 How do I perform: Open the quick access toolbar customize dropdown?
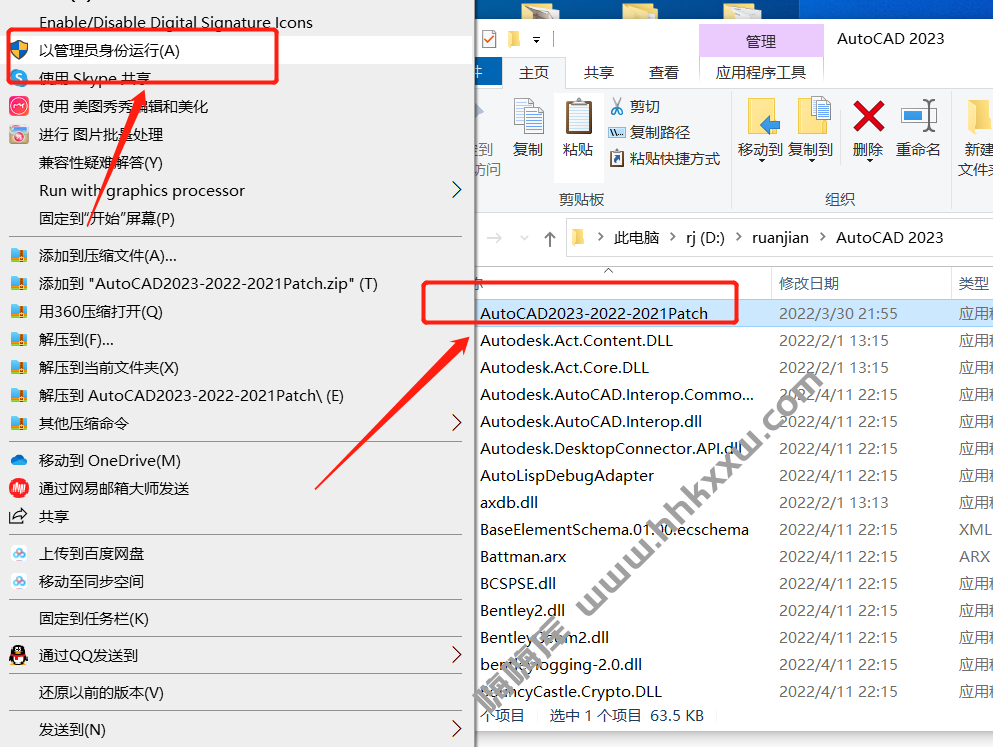coord(536,40)
